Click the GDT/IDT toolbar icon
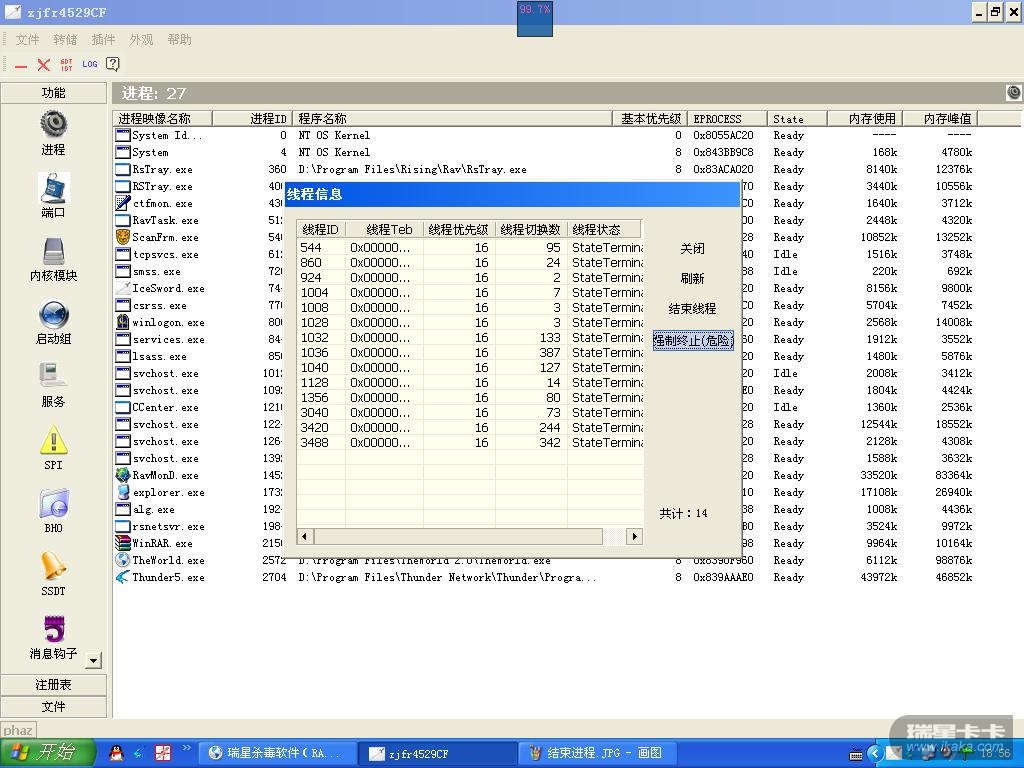The width and height of the screenshot is (1024, 768). (x=67, y=64)
